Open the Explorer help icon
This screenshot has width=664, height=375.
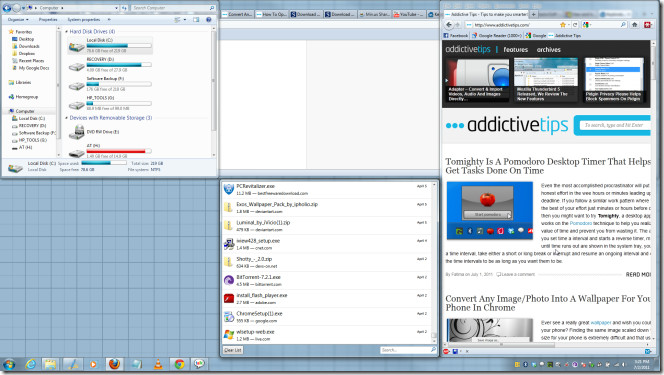coord(208,19)
